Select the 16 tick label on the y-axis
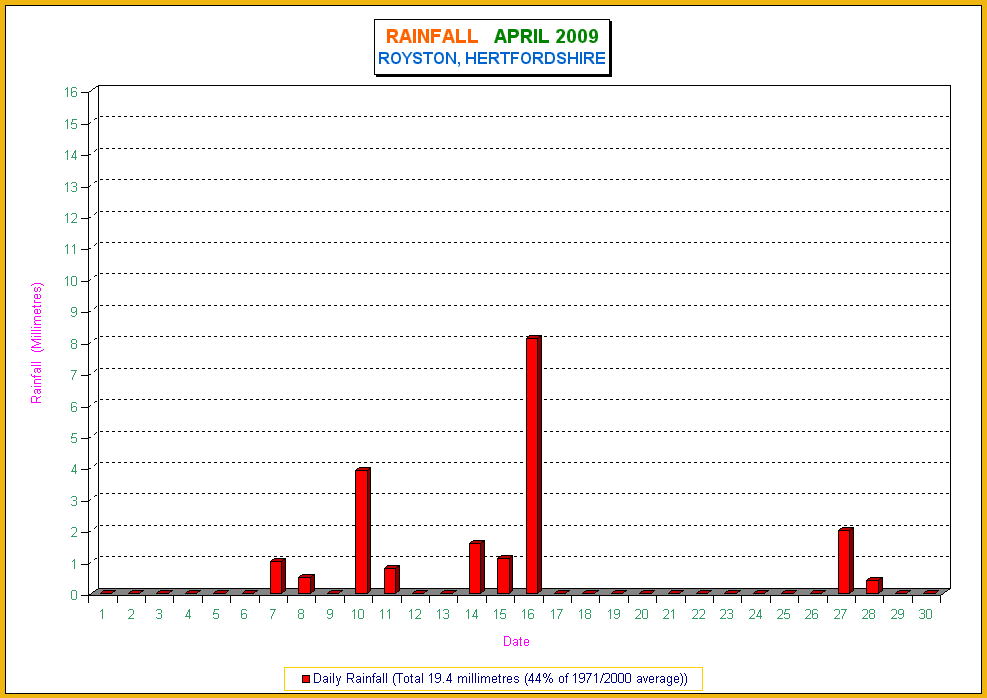The height and width of the screenshot is (698, 987). [x=71, y=91]
